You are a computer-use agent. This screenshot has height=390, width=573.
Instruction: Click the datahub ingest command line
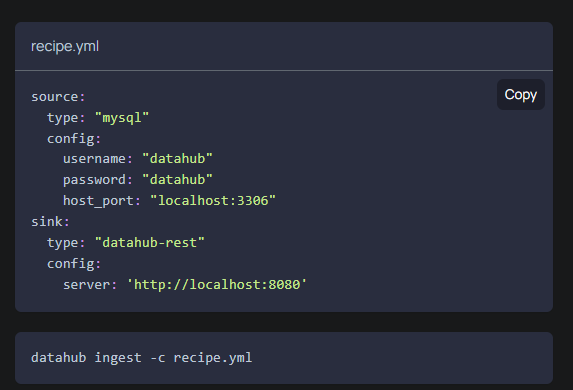tap(141, 358)
